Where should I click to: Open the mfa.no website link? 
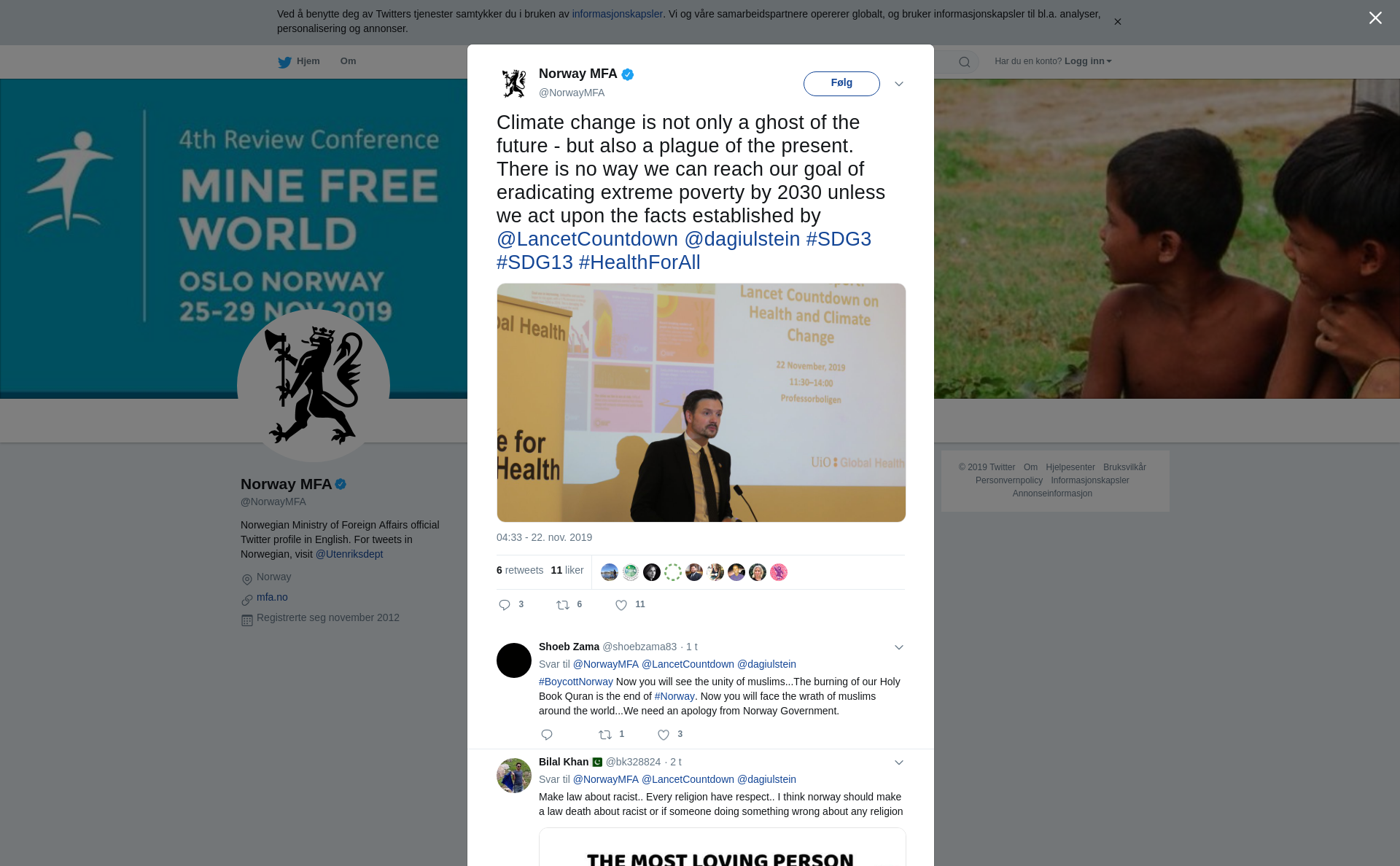click(x=272, y=597)
